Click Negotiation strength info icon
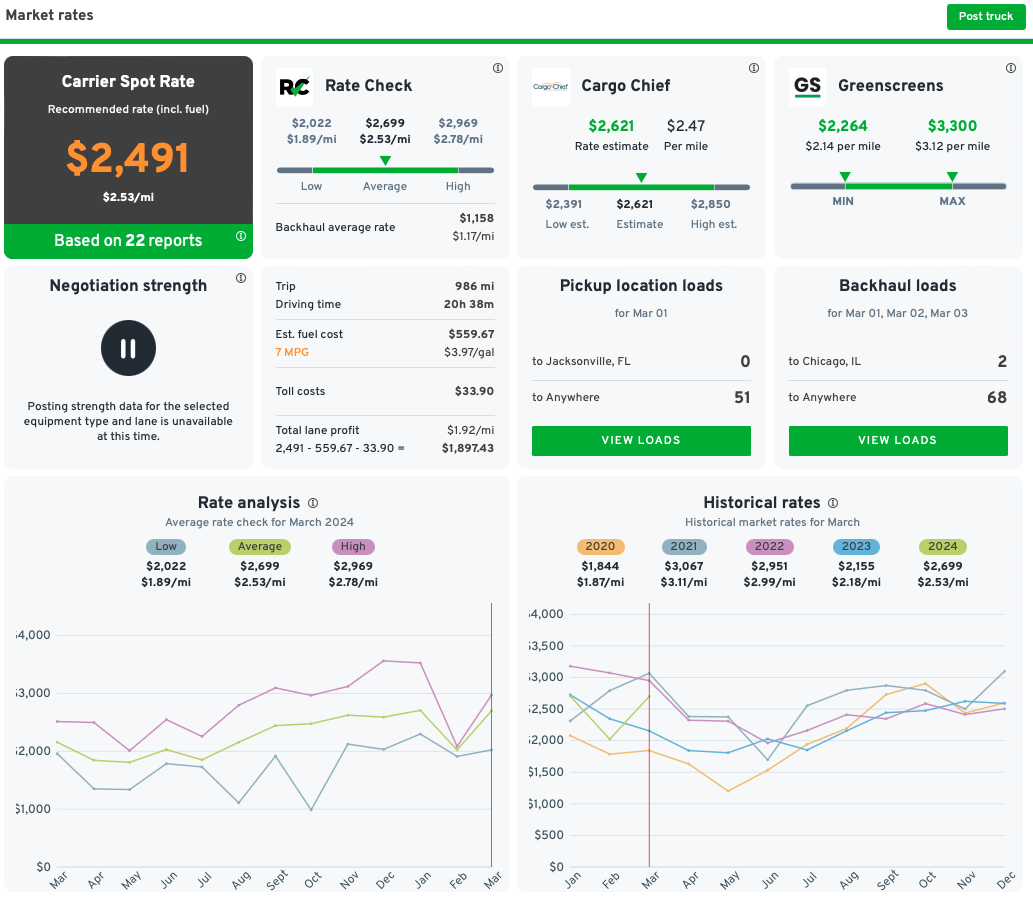 tap(241, 278)
